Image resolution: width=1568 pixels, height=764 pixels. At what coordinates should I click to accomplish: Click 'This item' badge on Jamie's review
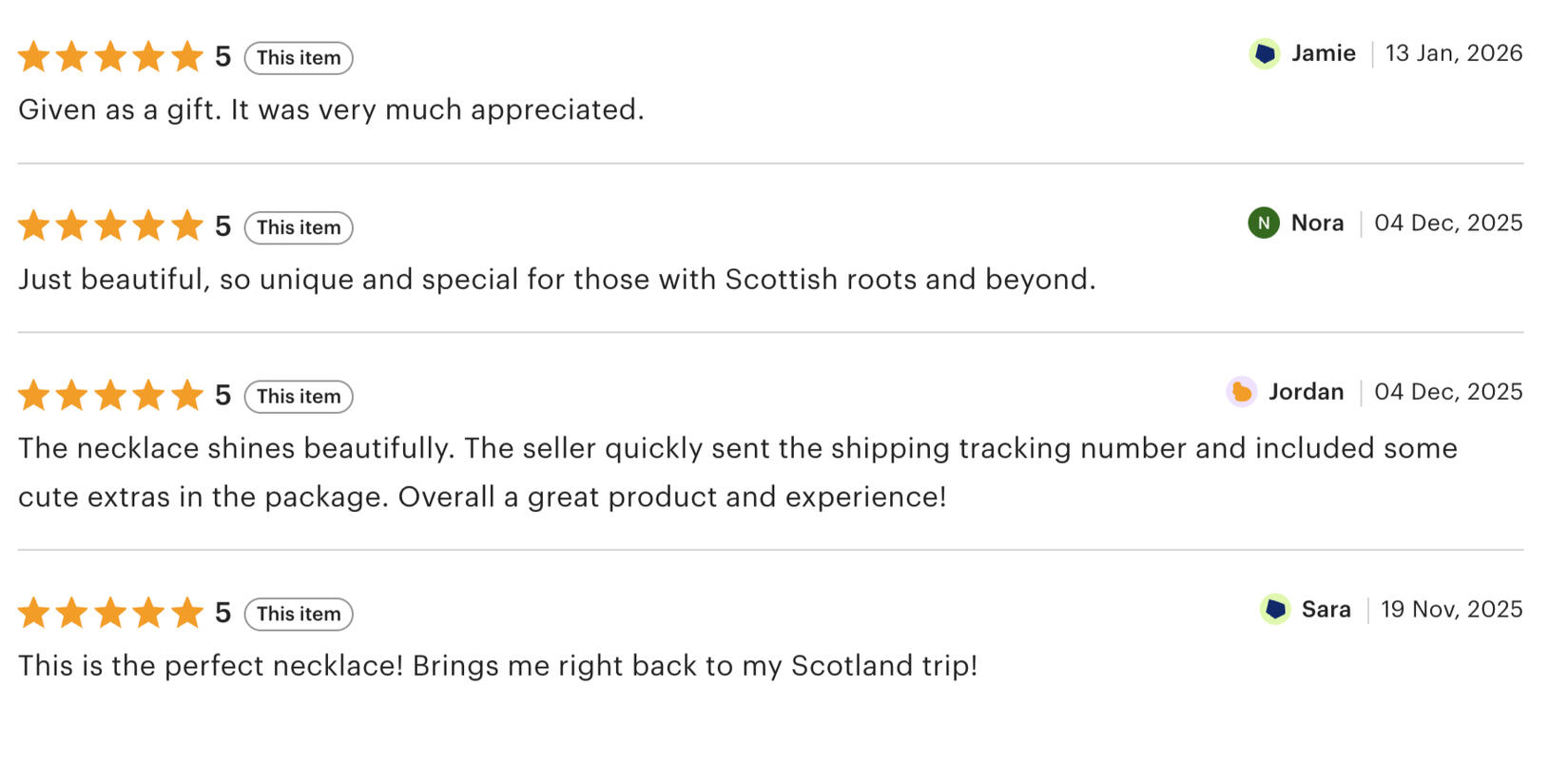pyautogui.click(x=299, y=58)
